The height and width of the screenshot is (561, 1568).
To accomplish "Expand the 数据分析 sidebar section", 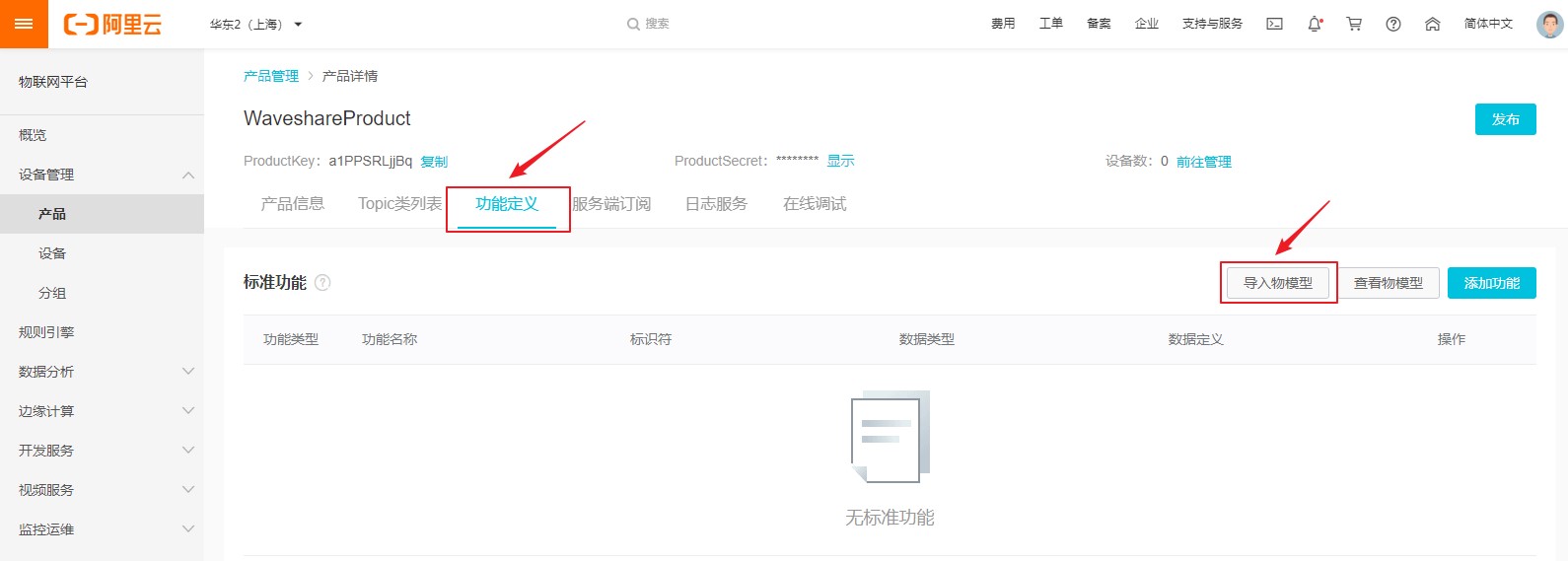I will 188,372.
